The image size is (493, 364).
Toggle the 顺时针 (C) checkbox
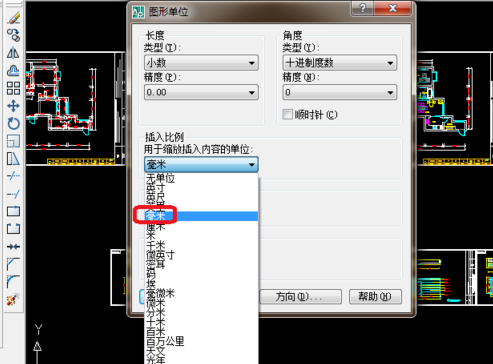(287, 114)
